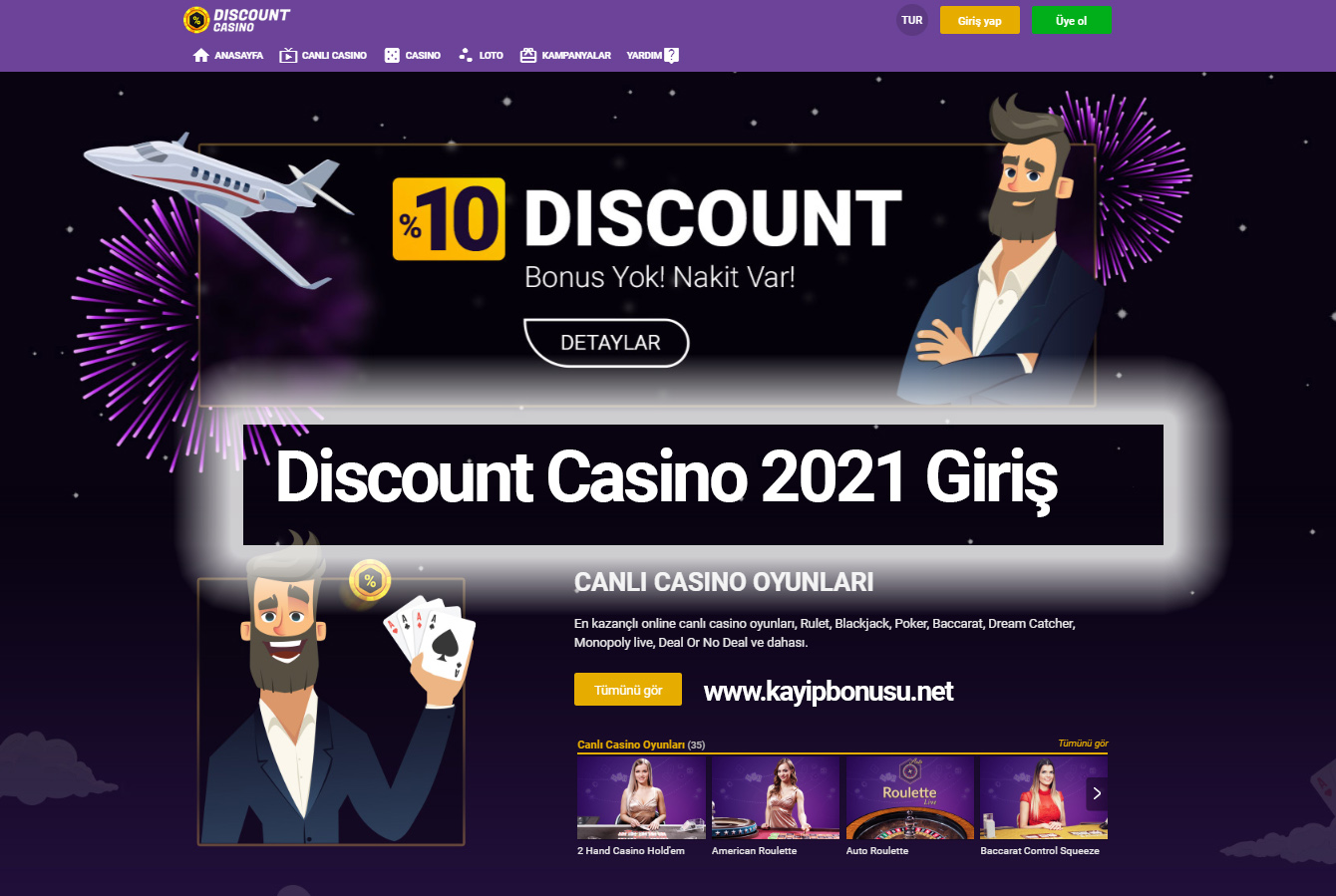This screenshot has height=896, width=1336.
Task: Click the Anasayfa home icon
Action: pyautogui.click(x=201, y=56)
